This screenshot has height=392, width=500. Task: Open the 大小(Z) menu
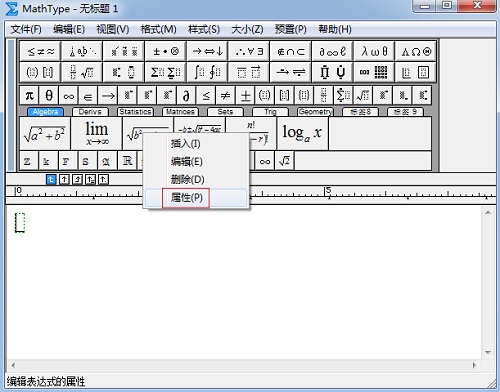[247, 29]
